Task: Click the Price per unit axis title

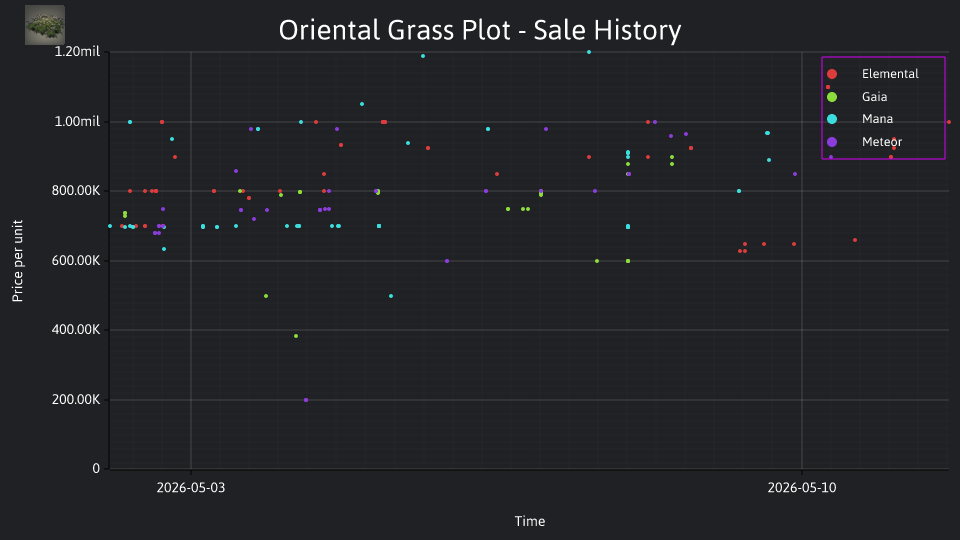Action: [x=18, y=261]
